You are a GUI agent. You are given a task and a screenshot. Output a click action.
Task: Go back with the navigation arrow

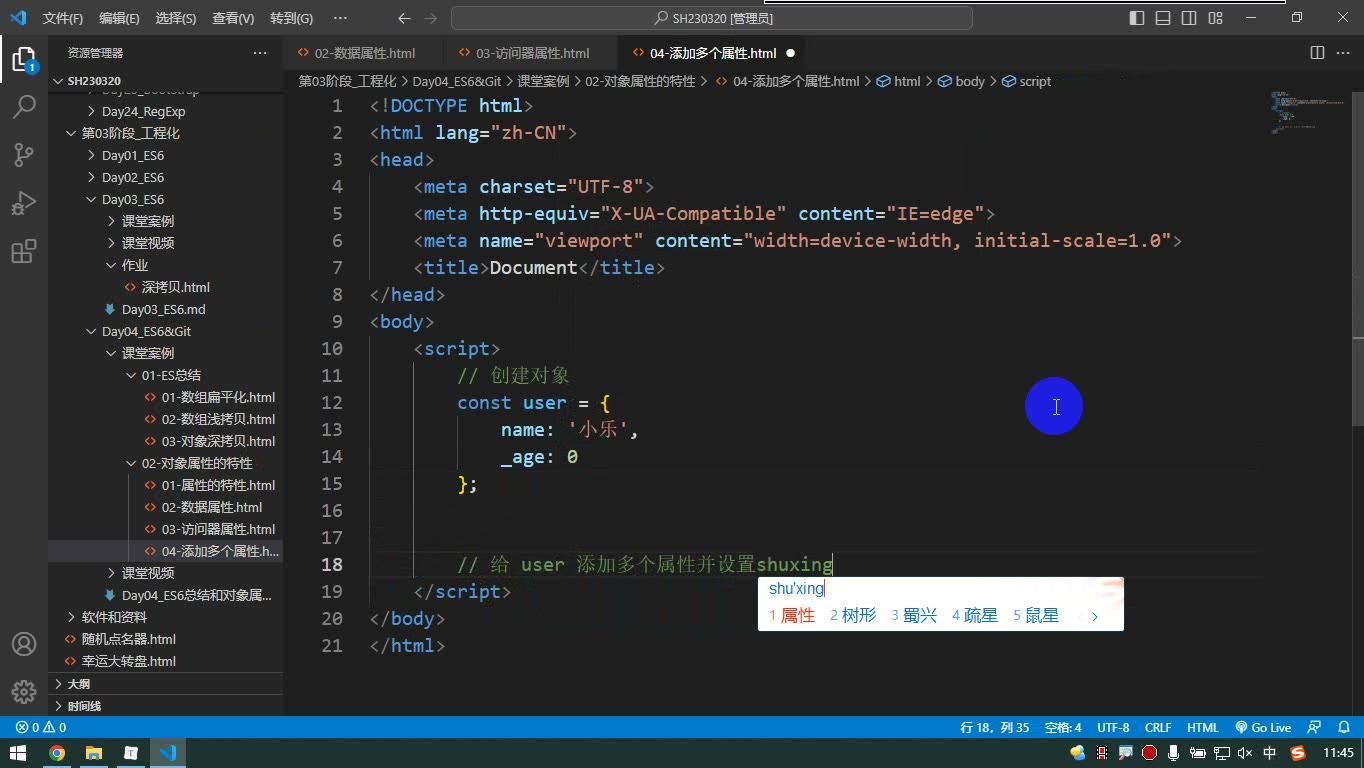[404, 18]
